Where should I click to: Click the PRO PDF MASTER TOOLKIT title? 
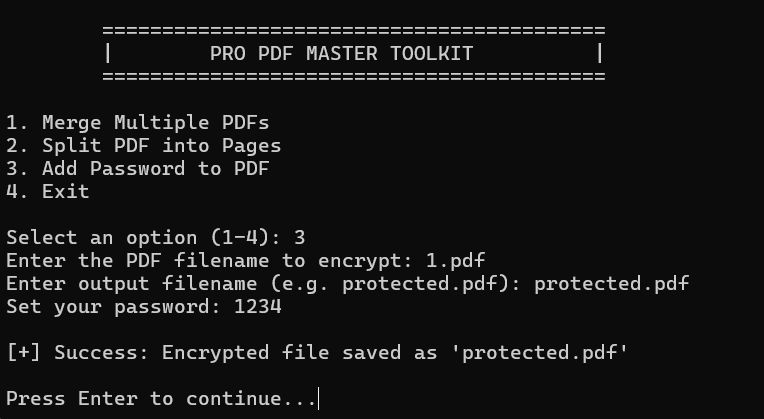[341, 53]
